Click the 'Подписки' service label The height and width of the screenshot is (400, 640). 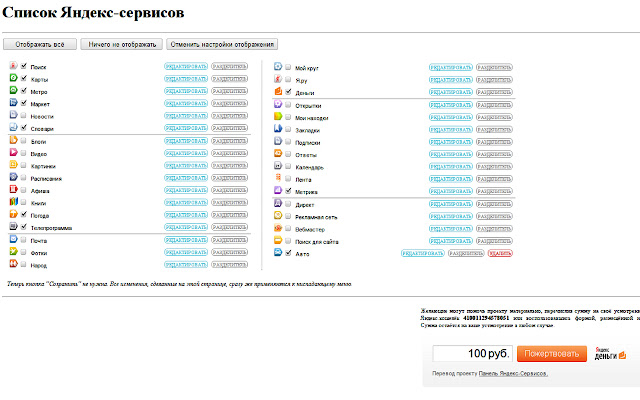coord(308,143)
